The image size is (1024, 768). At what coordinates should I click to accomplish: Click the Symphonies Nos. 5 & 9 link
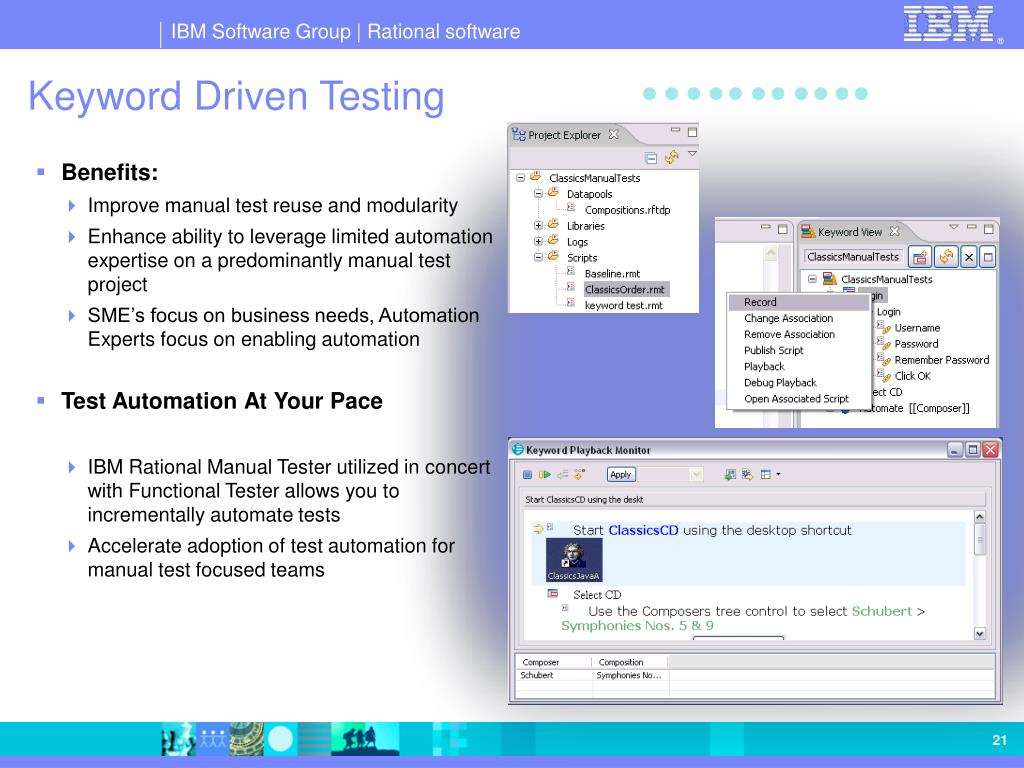click(x=637, y=626)
